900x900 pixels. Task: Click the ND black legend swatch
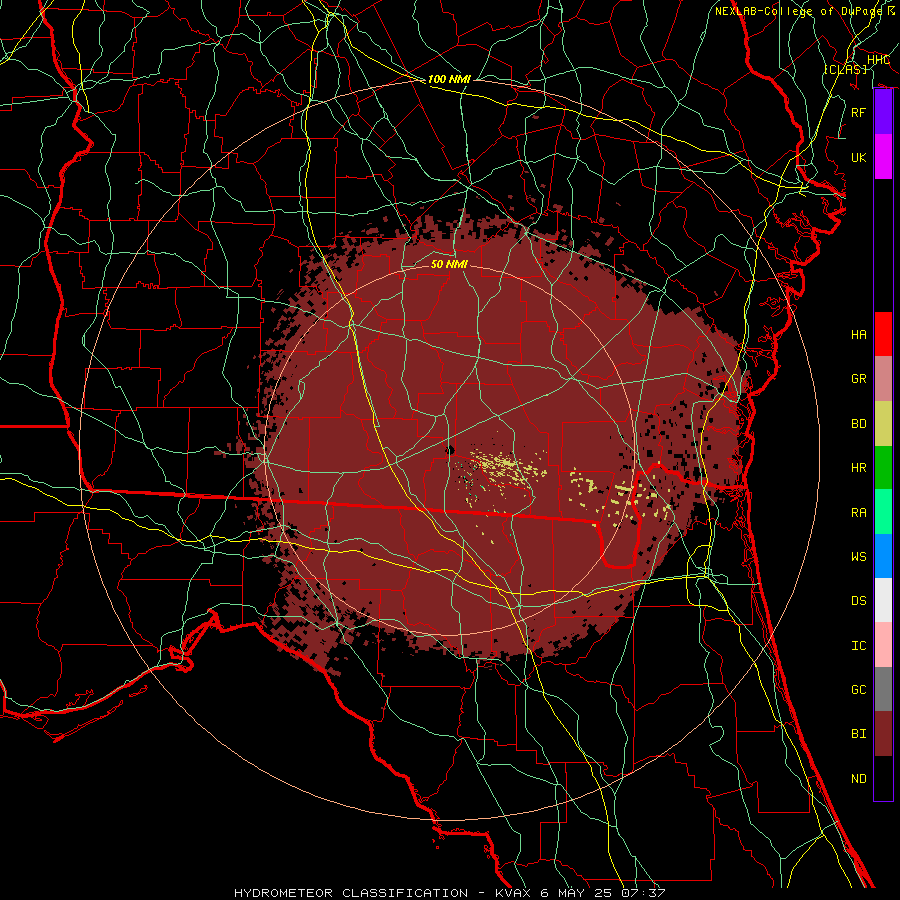pos(883,778)
